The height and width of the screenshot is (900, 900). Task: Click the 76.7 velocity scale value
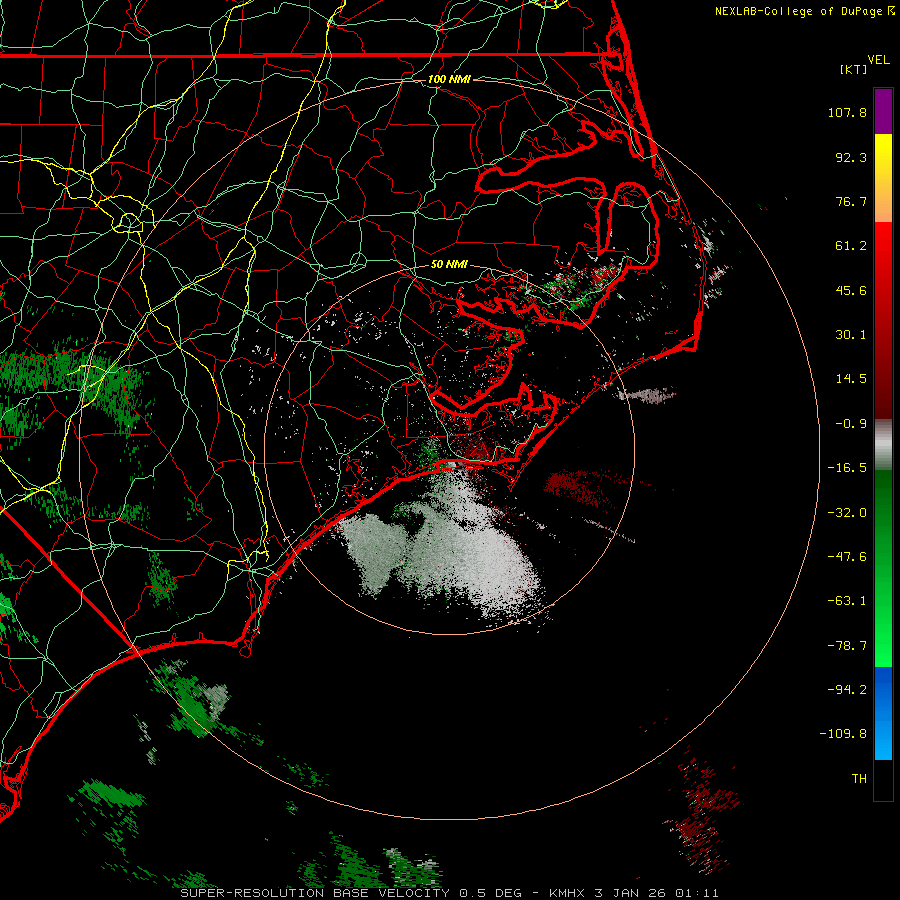point(851,201)
